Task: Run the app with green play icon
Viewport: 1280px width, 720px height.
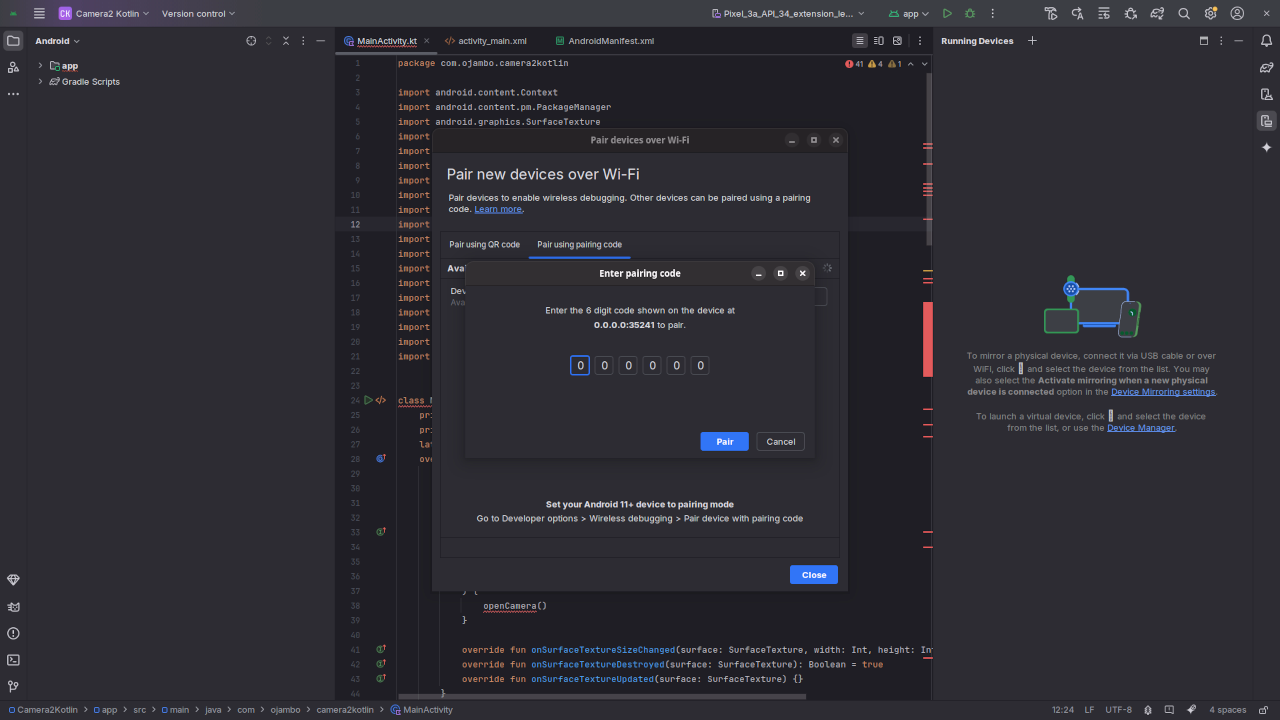Action: (947, 14)
